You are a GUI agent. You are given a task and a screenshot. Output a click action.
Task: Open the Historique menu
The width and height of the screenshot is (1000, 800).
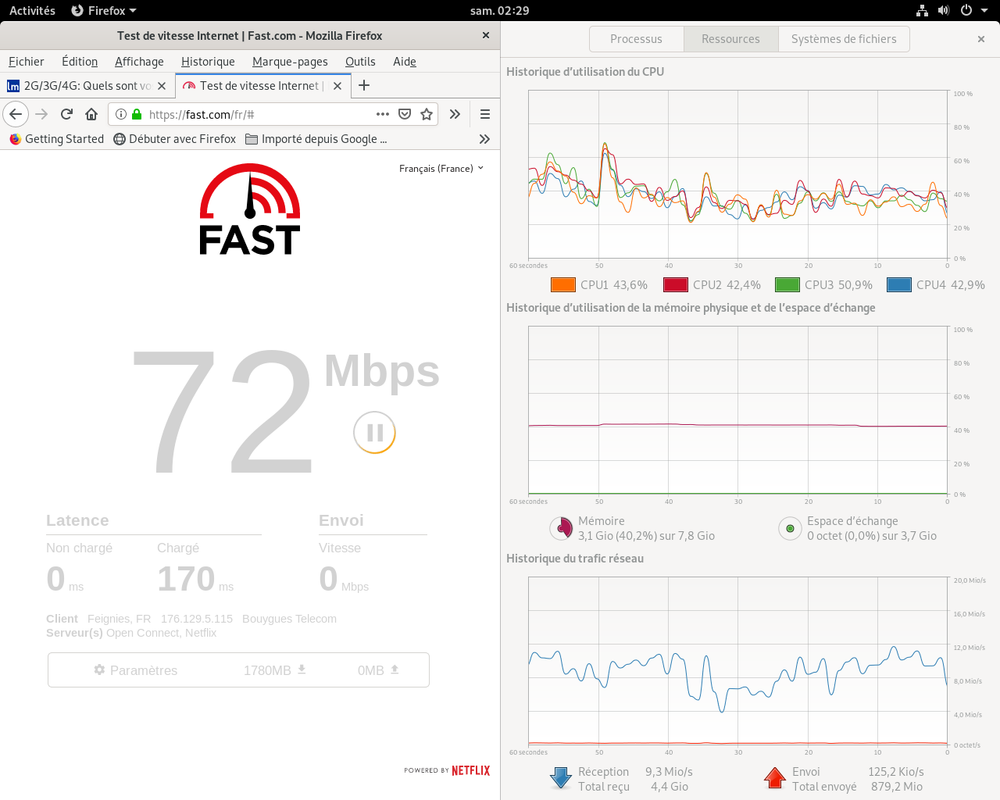coord(208,62)
